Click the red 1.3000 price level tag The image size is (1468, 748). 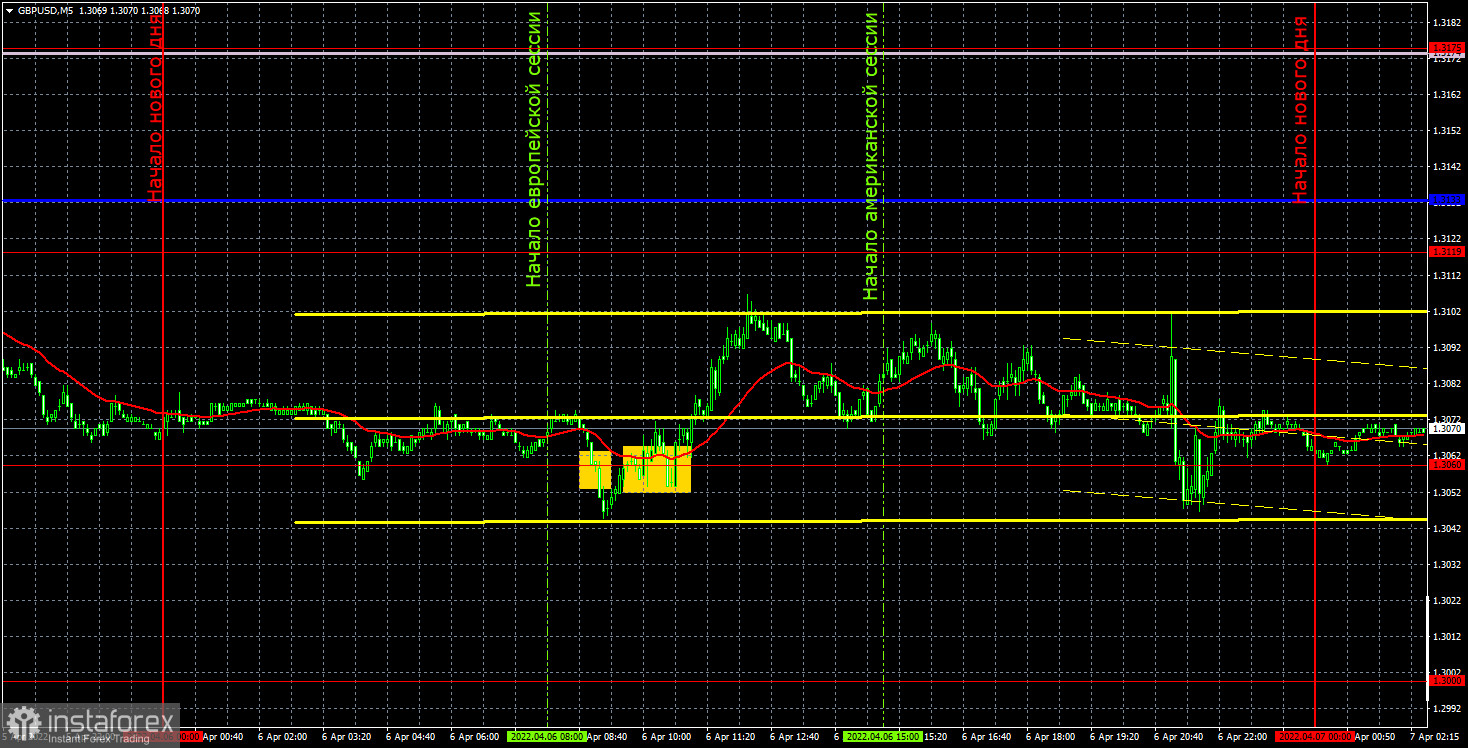click(x=1447, y=680)
